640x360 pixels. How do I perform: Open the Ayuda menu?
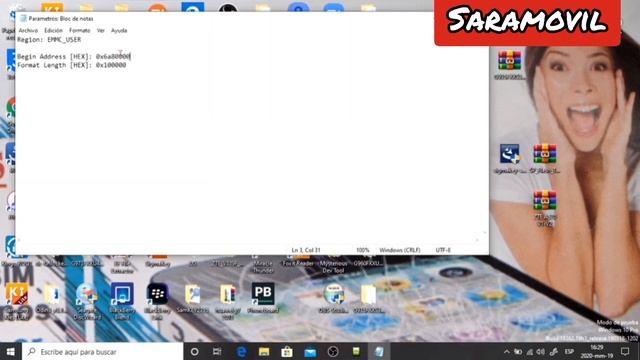(x=119, y=30)
